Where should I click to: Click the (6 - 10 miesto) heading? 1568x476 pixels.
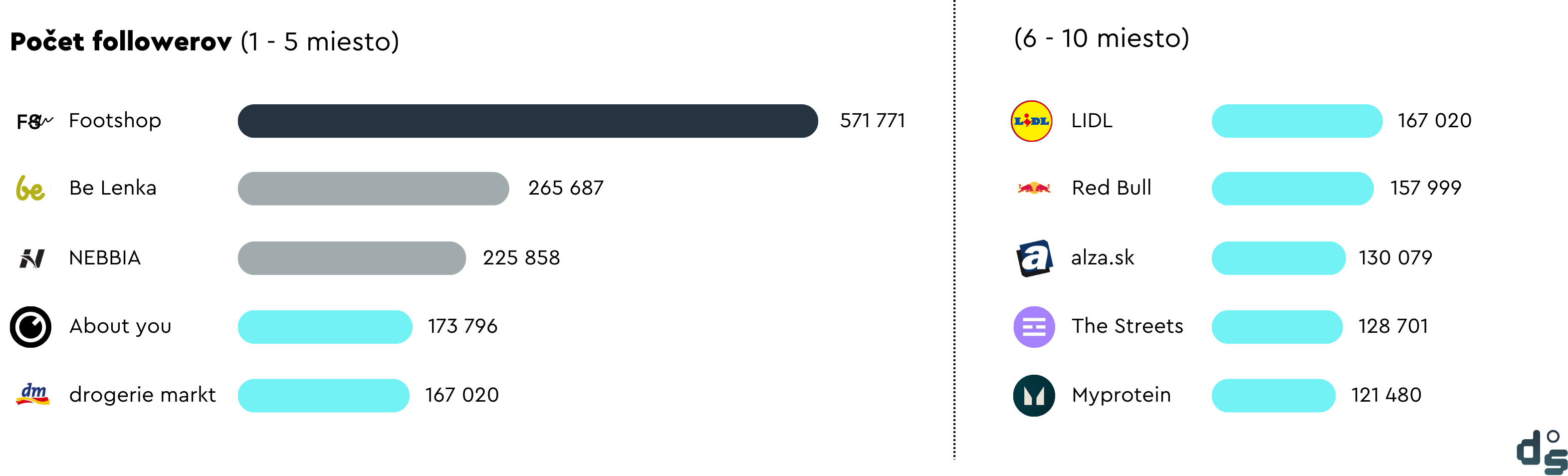[1102, 38]
